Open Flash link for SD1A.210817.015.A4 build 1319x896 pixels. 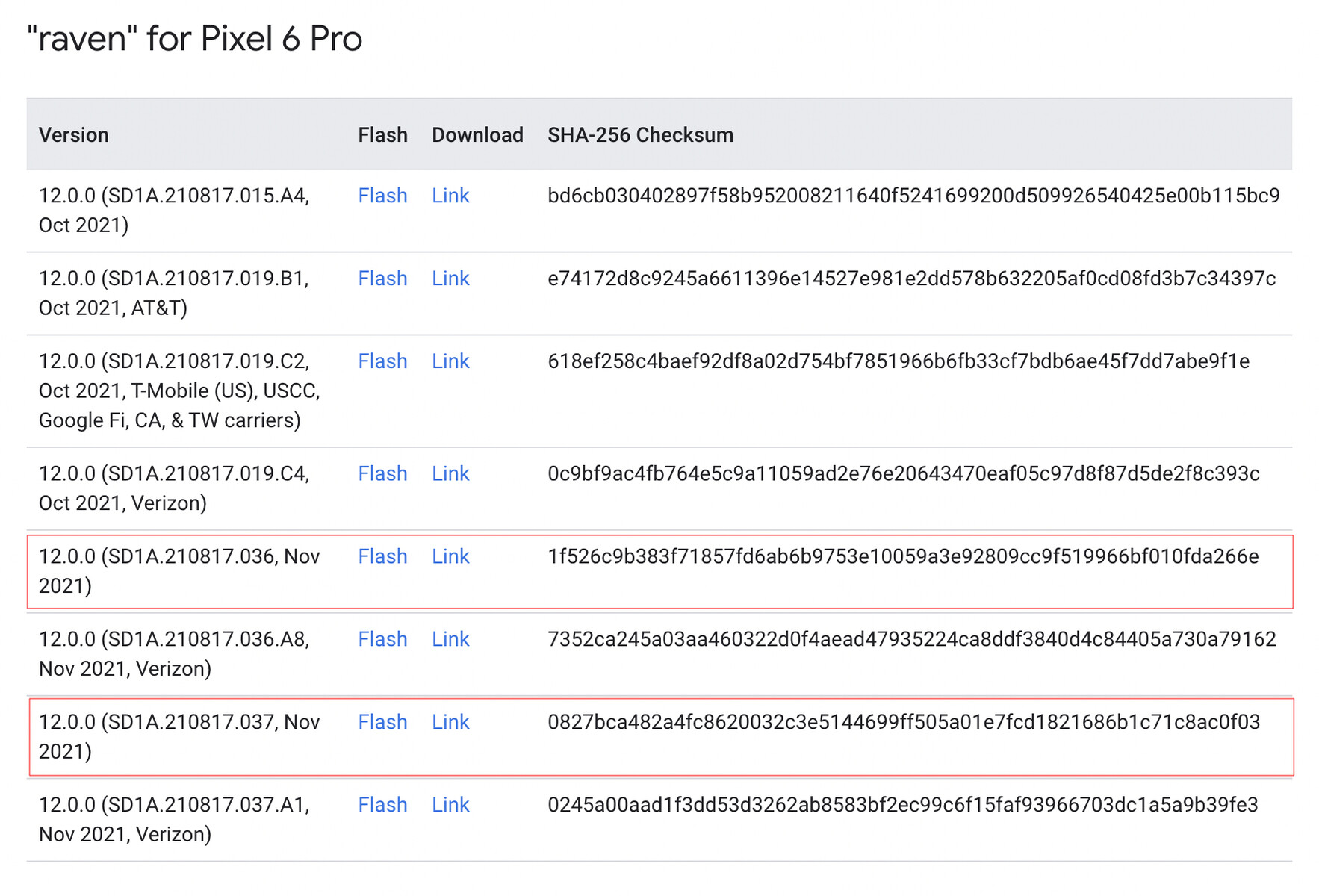(x=382, y=196)
